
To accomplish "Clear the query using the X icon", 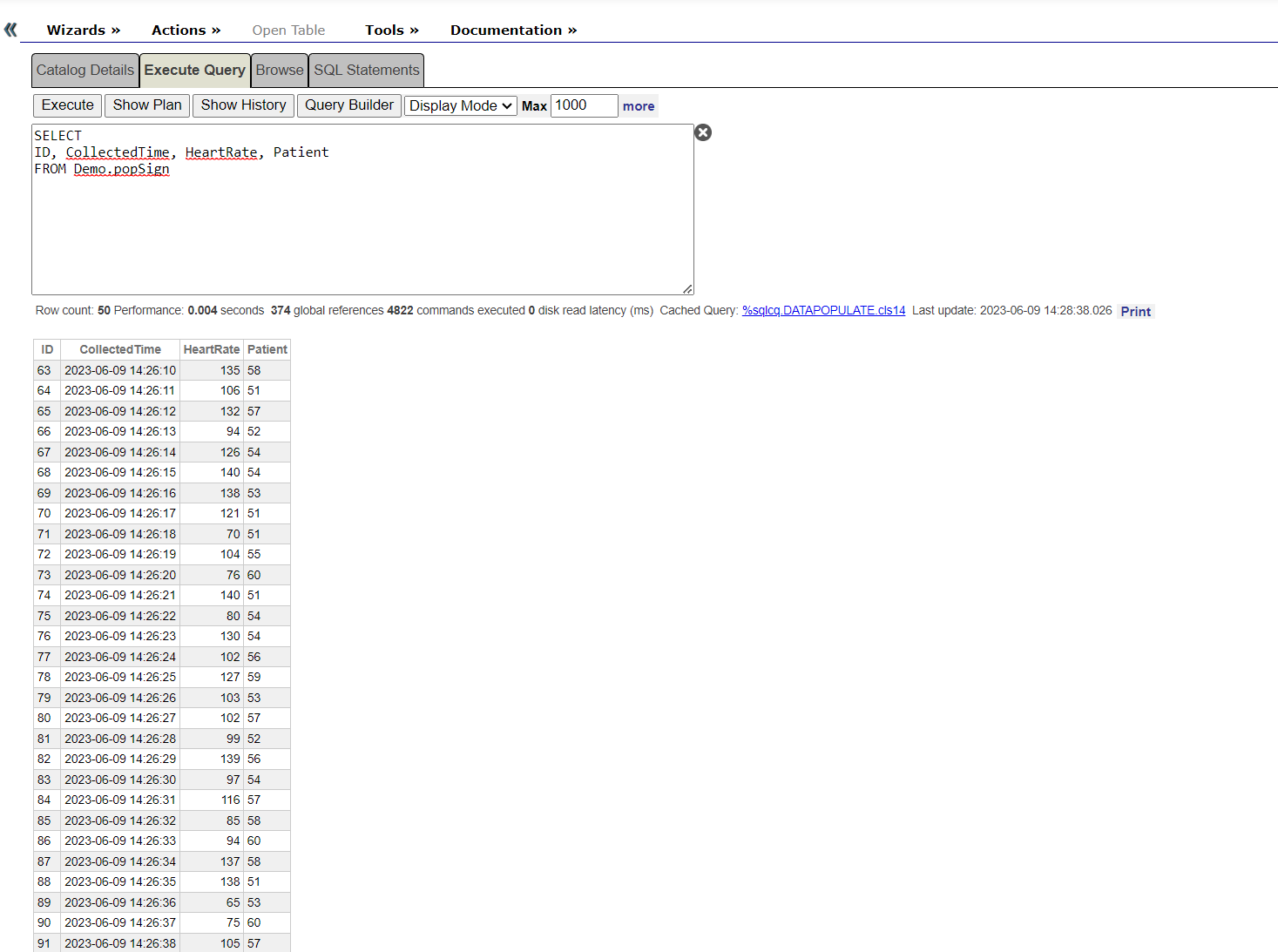I will 703,132.
